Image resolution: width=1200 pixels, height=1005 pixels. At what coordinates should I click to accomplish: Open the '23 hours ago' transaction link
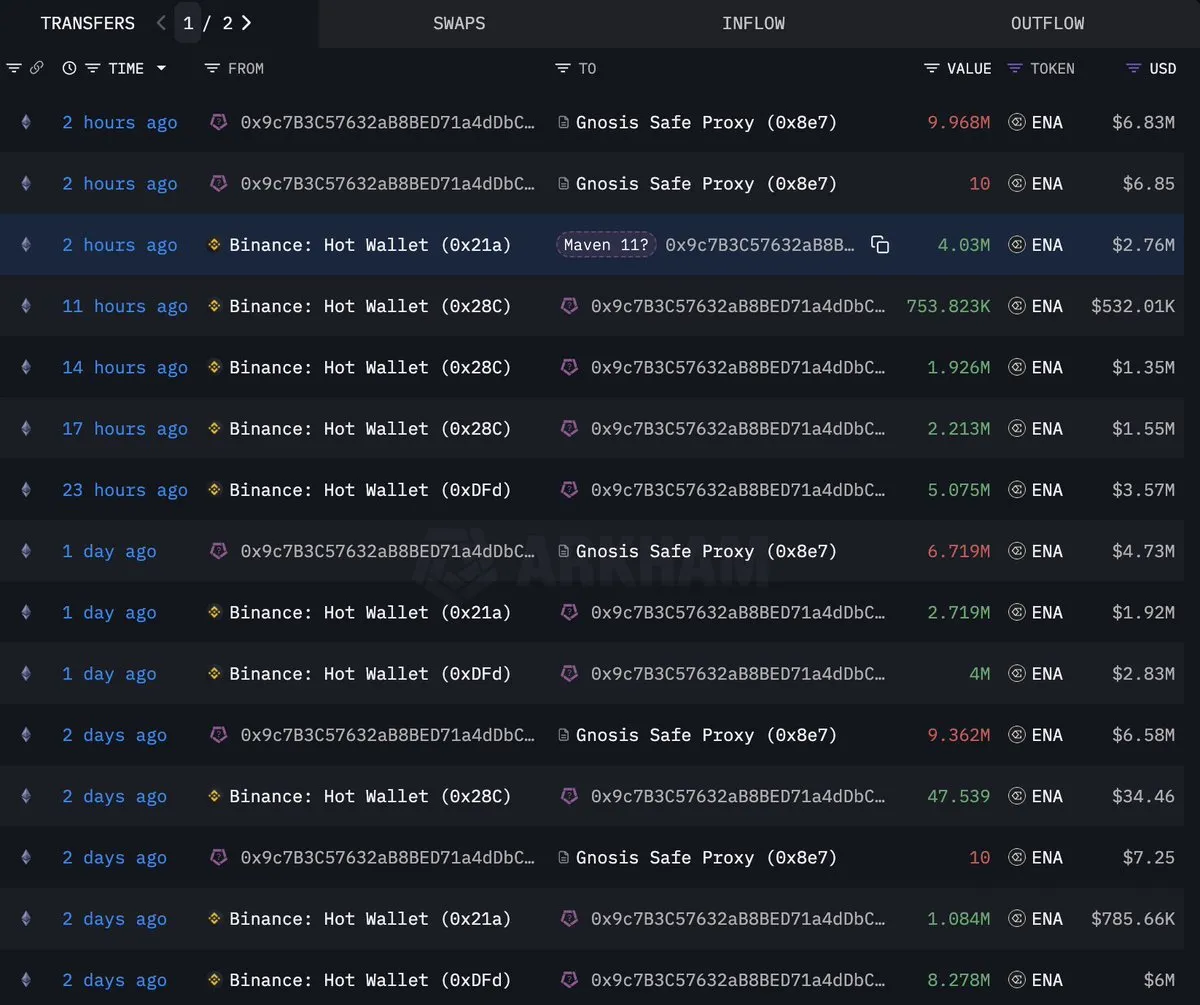(x=125, y=490)
